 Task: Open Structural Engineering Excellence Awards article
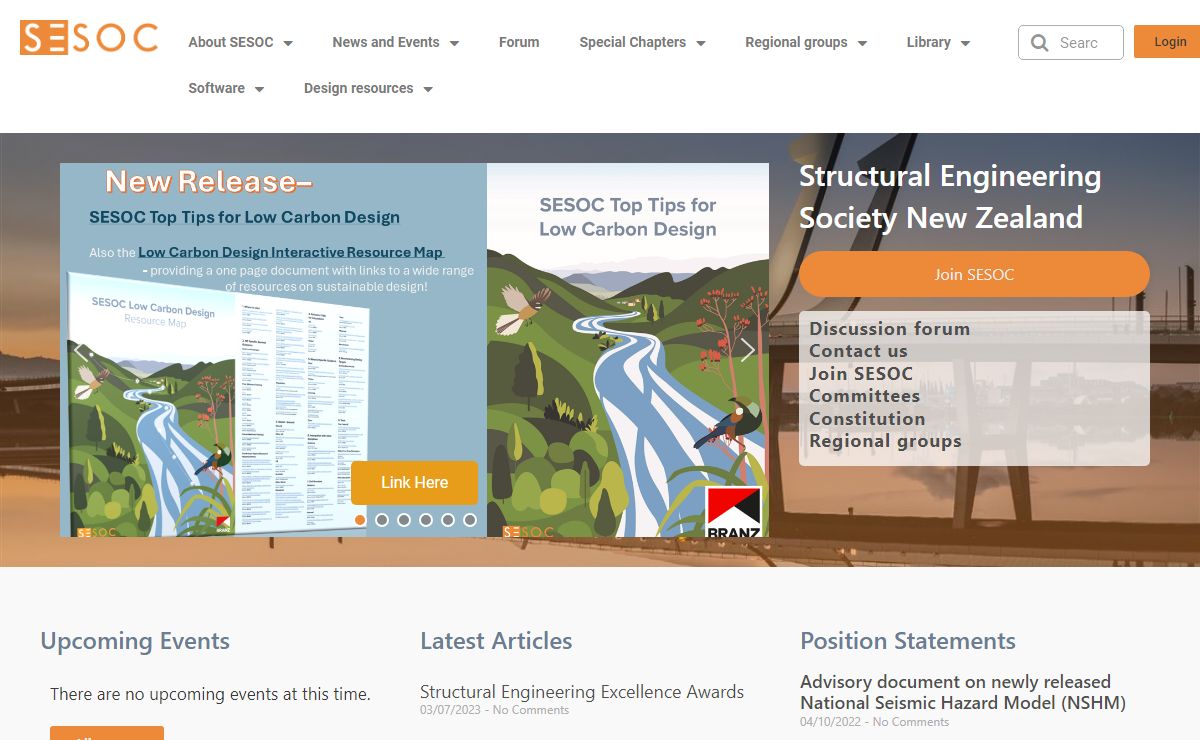tap(582, 692)
